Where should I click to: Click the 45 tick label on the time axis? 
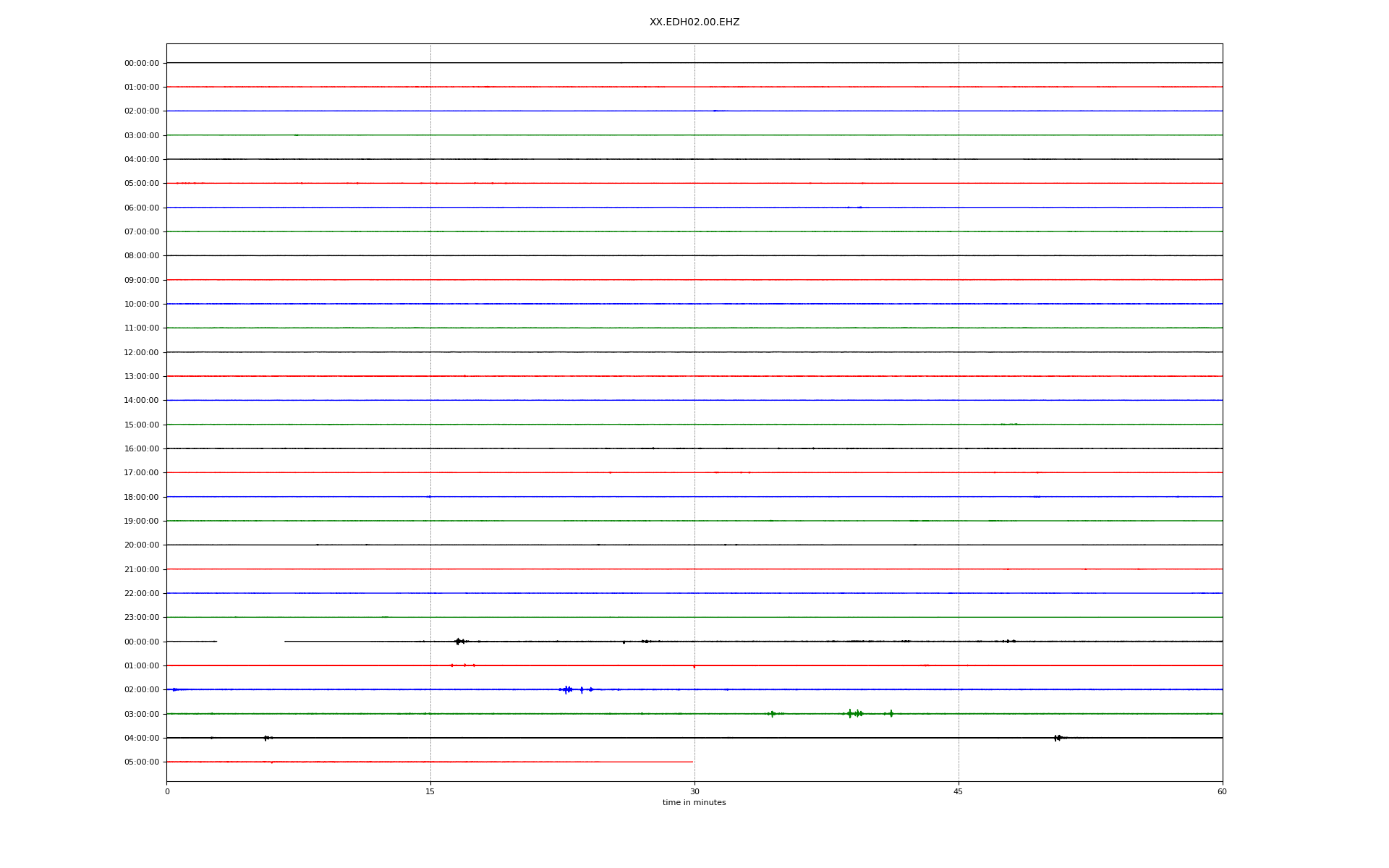pyautogui.click(x=959, y=791)
